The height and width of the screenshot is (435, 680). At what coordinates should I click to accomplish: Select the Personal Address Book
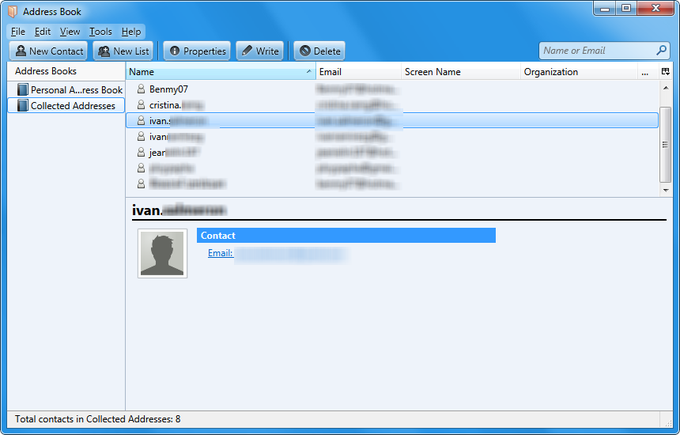66,90
